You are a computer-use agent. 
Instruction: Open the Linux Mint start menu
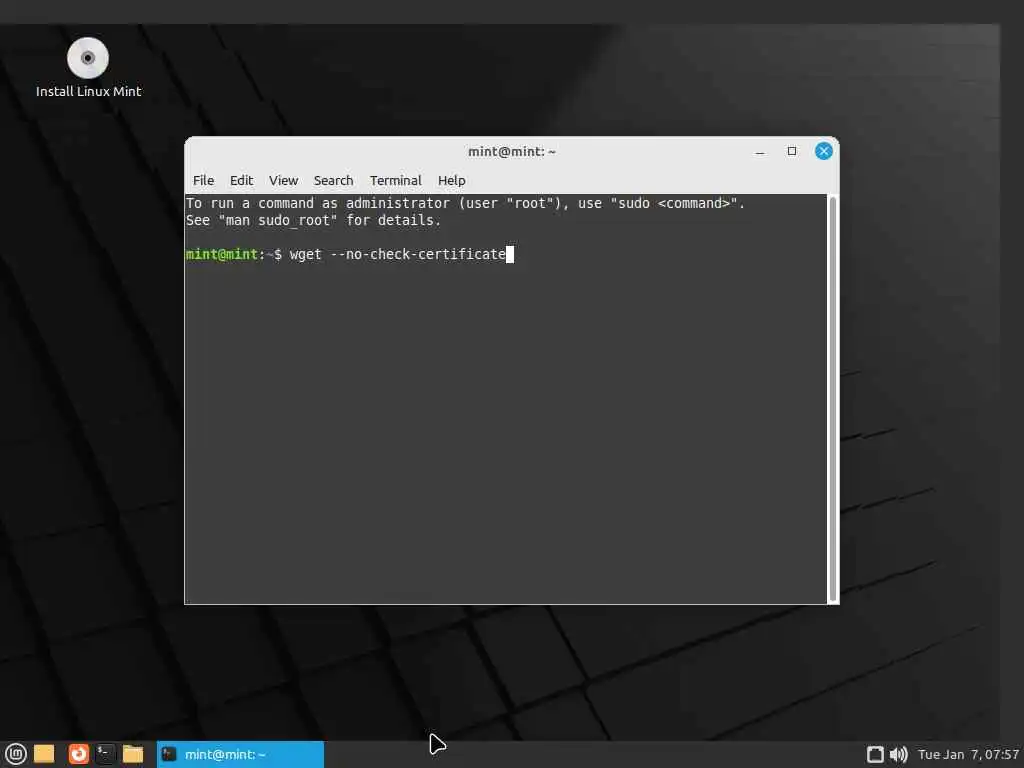[16, 754]
